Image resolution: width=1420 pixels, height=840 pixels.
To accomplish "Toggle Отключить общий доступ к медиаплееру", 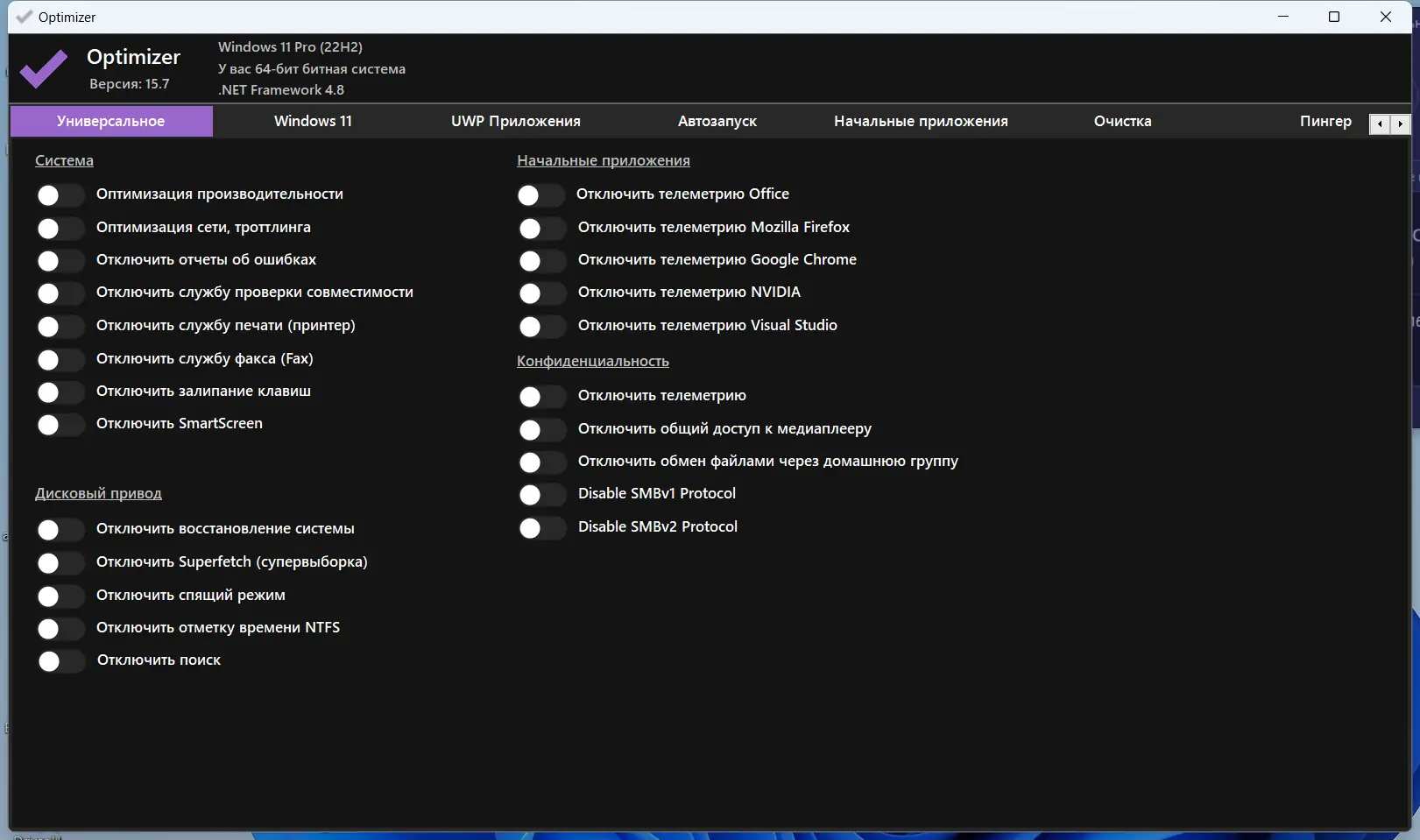I will (x=542, y=429).
